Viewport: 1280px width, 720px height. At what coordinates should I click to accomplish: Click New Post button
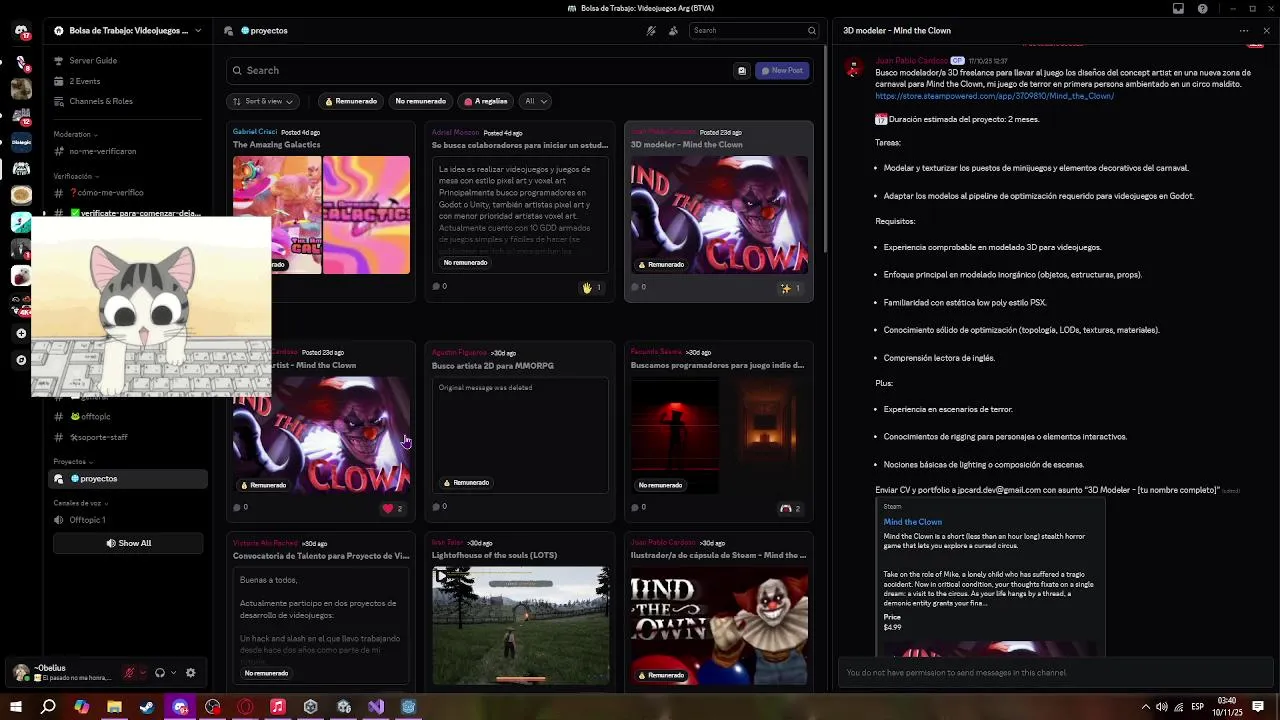coord(781,71)
